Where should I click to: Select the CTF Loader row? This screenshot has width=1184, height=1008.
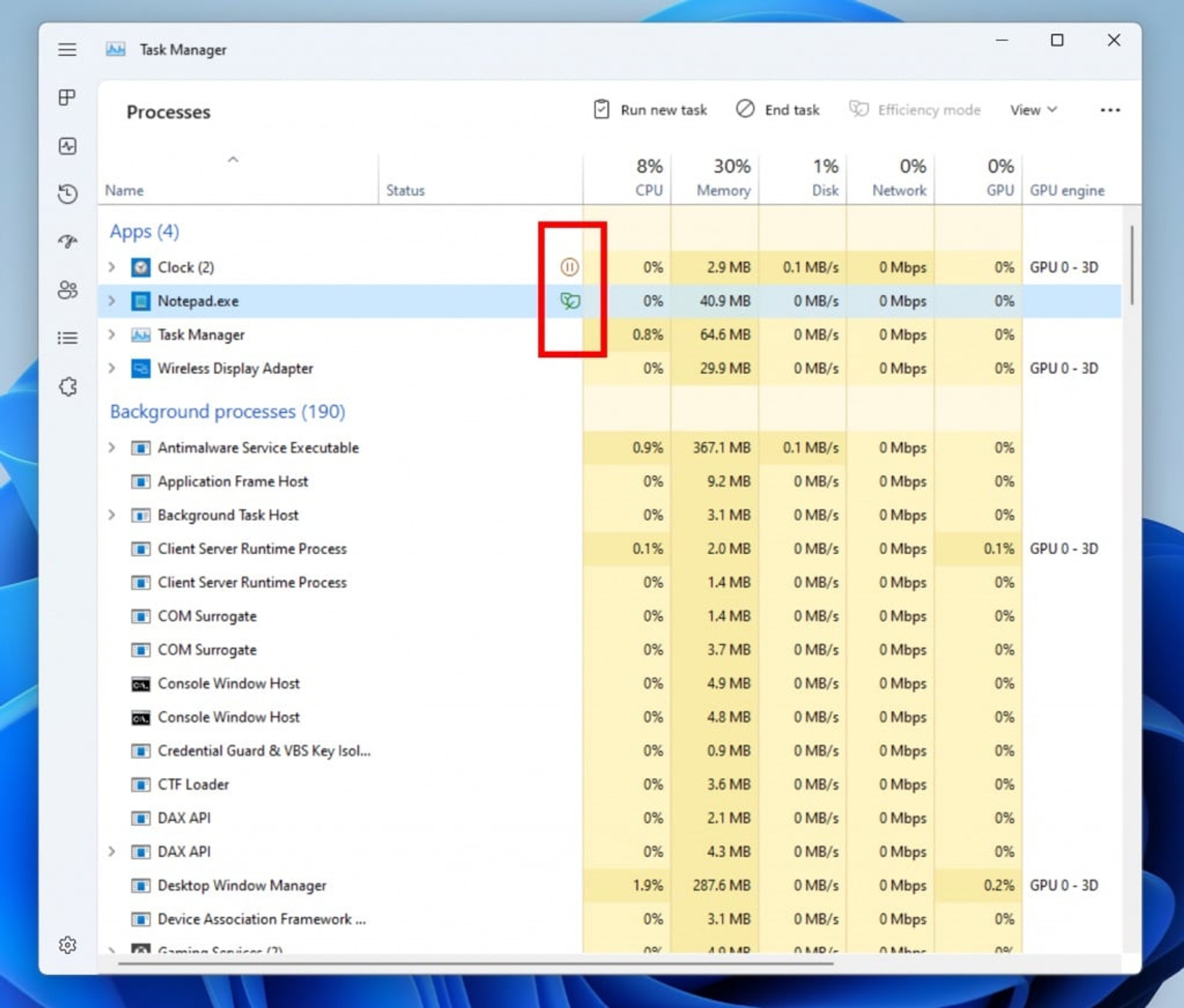[609, 784]
